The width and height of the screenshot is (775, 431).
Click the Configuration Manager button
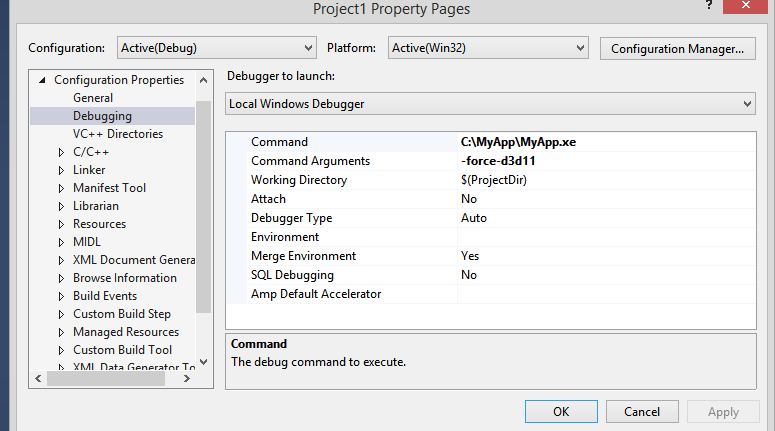pos(677,48)
